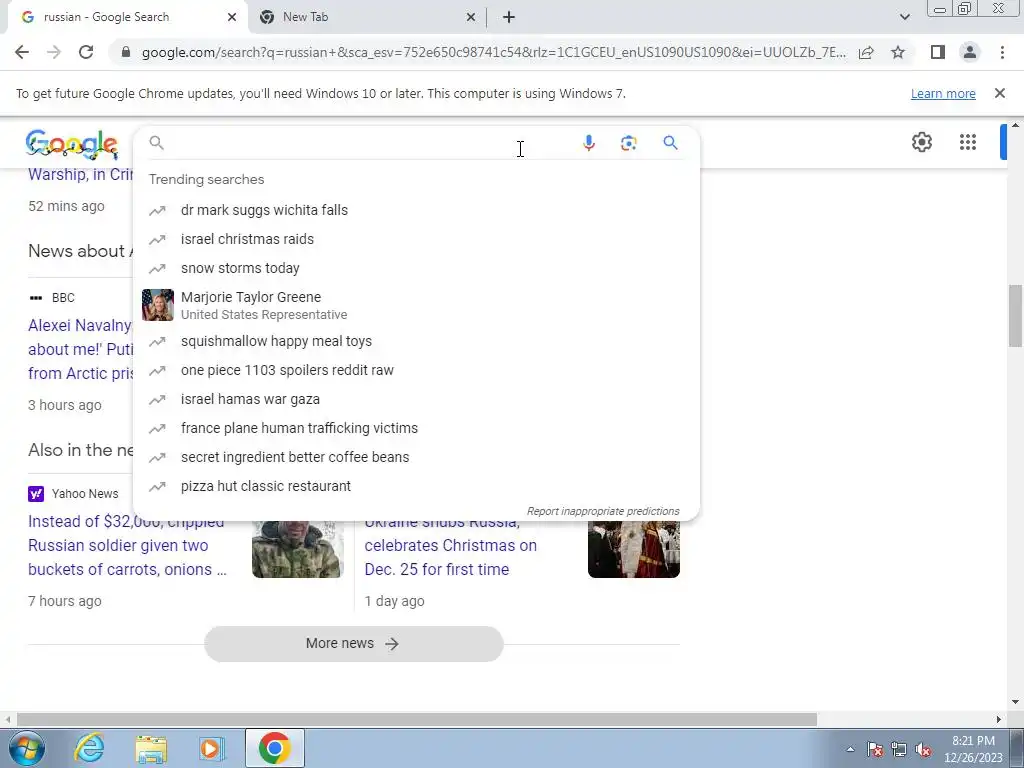Screen dimensions: 1024x768
Task: Select suggestion pizza hut classic restaurant
Action: point(416,486)
